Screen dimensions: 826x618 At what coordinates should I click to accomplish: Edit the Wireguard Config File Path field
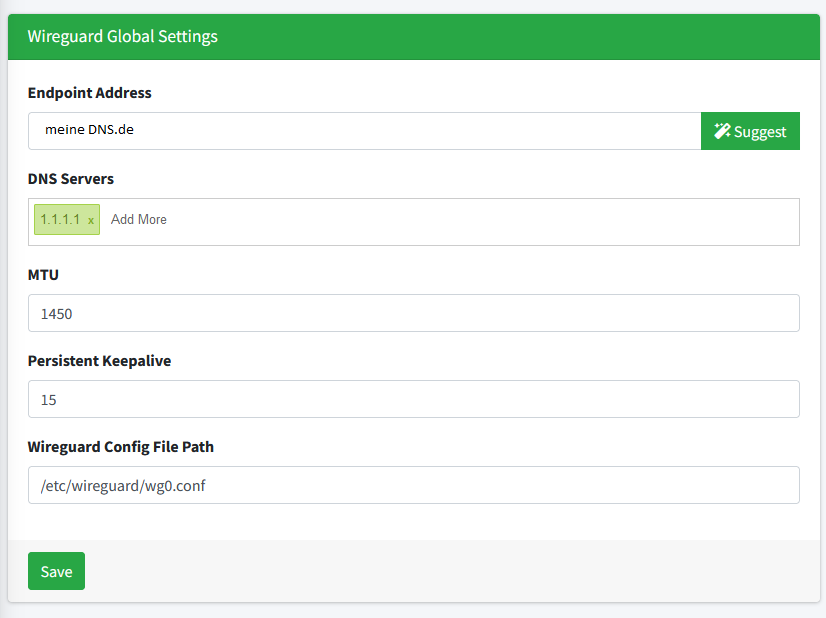[x=414, y=485]
